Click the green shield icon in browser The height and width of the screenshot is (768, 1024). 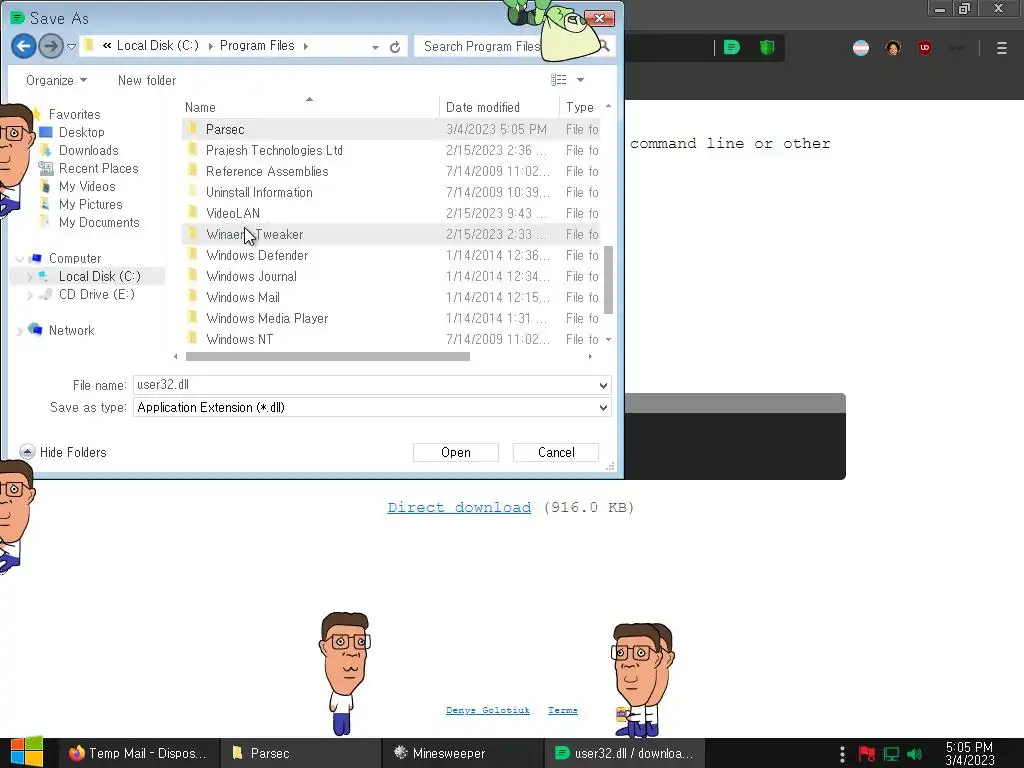767,47
